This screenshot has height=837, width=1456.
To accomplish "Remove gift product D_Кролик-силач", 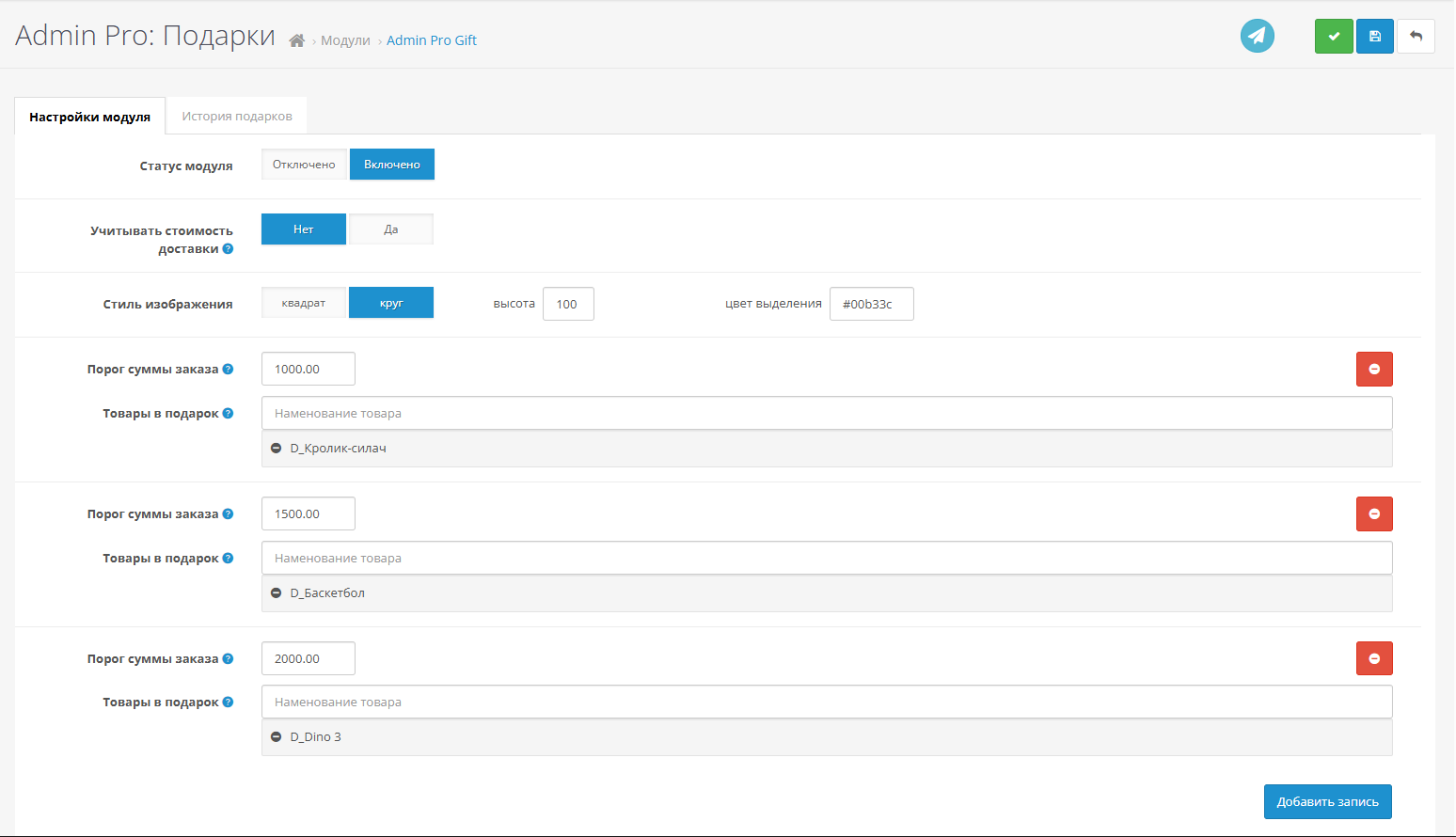I will [277, 449].
